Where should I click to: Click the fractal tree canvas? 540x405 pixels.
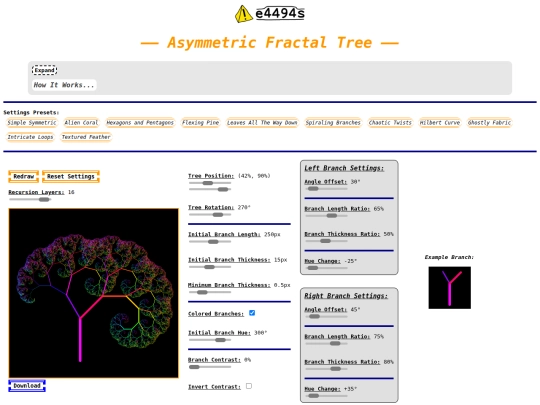click(94, 293)
